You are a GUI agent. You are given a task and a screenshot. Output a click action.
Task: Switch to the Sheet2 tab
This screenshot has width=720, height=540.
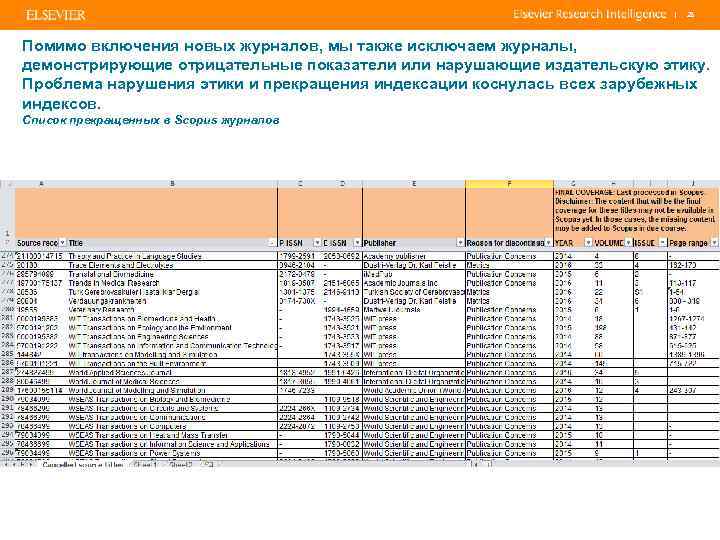click(x=181, y=465)
